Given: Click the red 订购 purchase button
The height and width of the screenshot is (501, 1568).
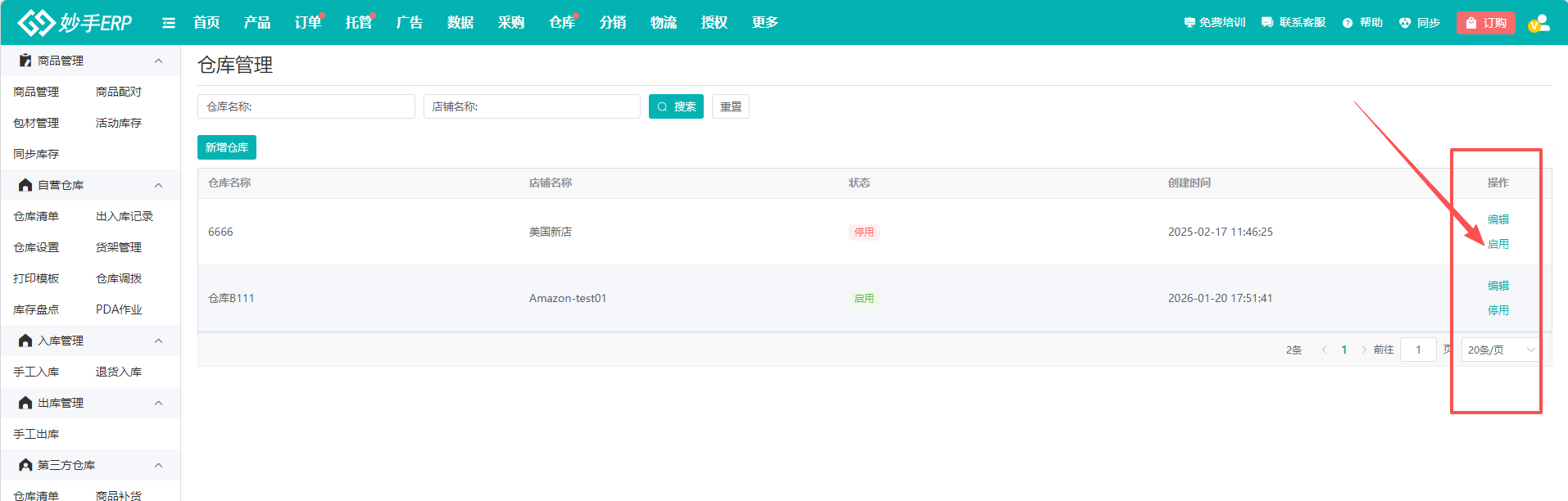Looking at the screenshot, I should [1485, 23].
